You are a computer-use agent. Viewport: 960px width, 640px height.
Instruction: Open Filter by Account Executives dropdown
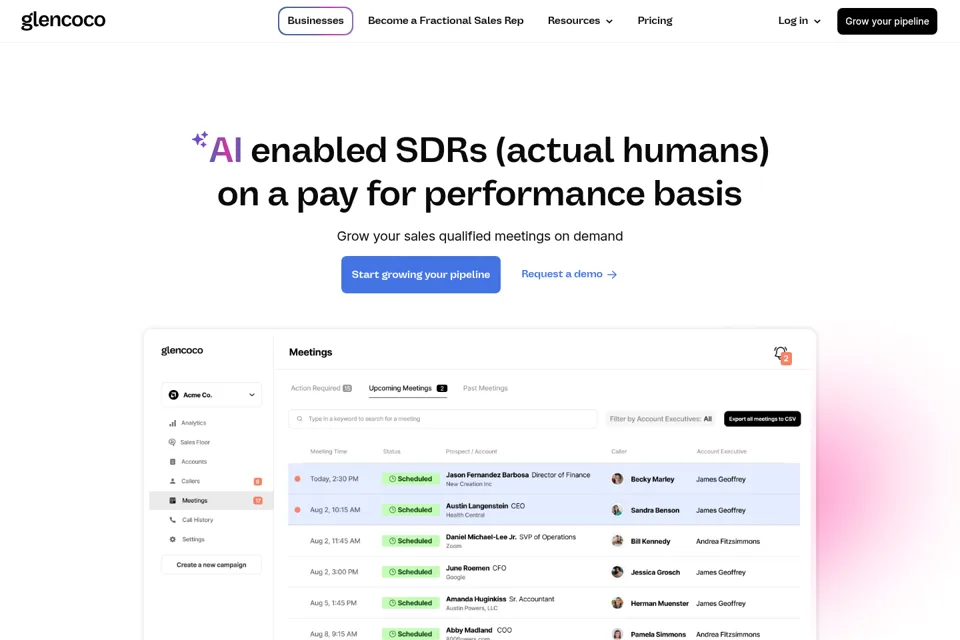(661, 419)
